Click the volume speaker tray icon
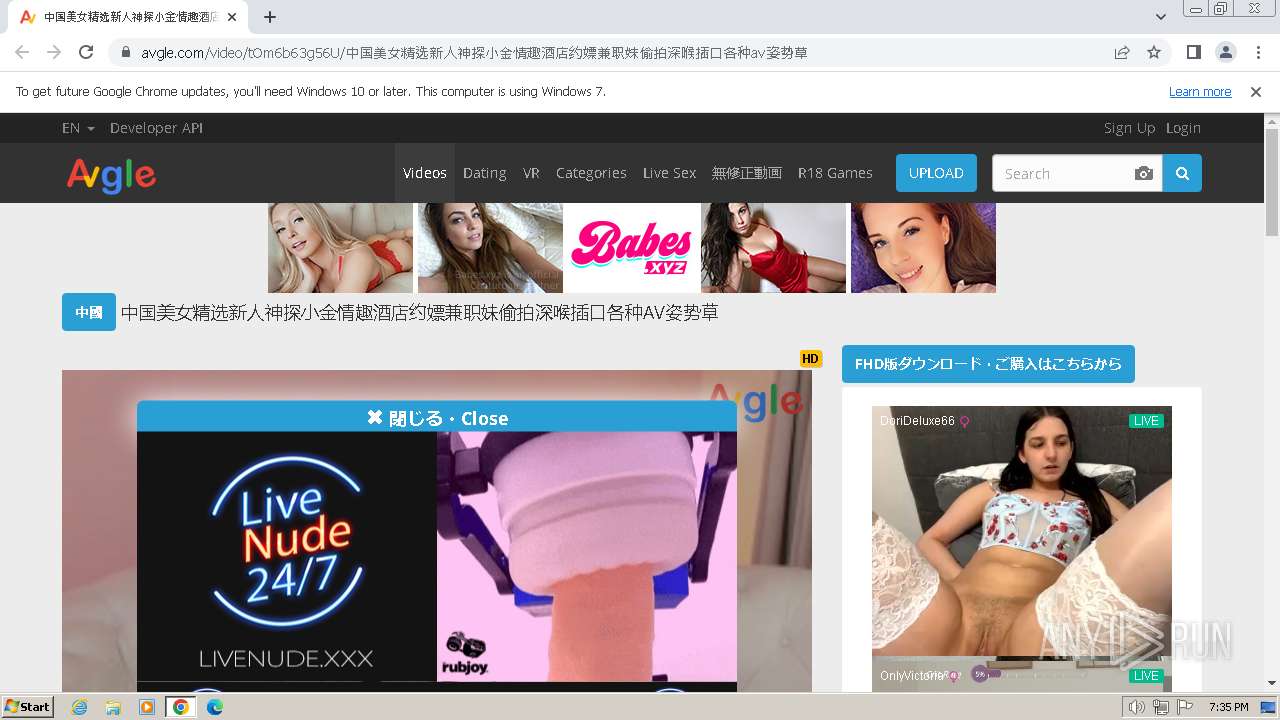This screenshot has height=720, width=1280. [x=1137, y=707]
